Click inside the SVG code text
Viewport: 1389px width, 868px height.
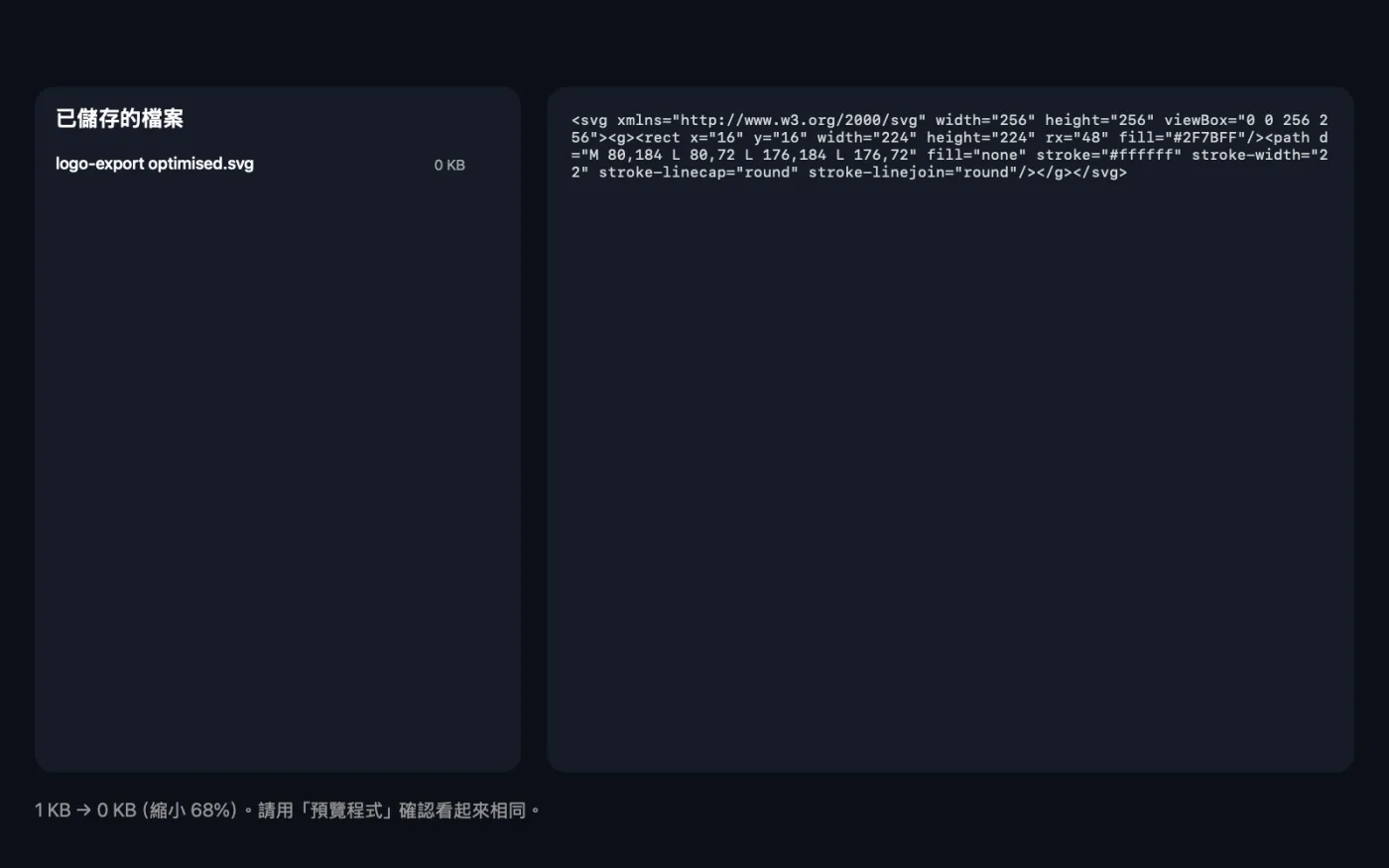[x=949, y=147]
